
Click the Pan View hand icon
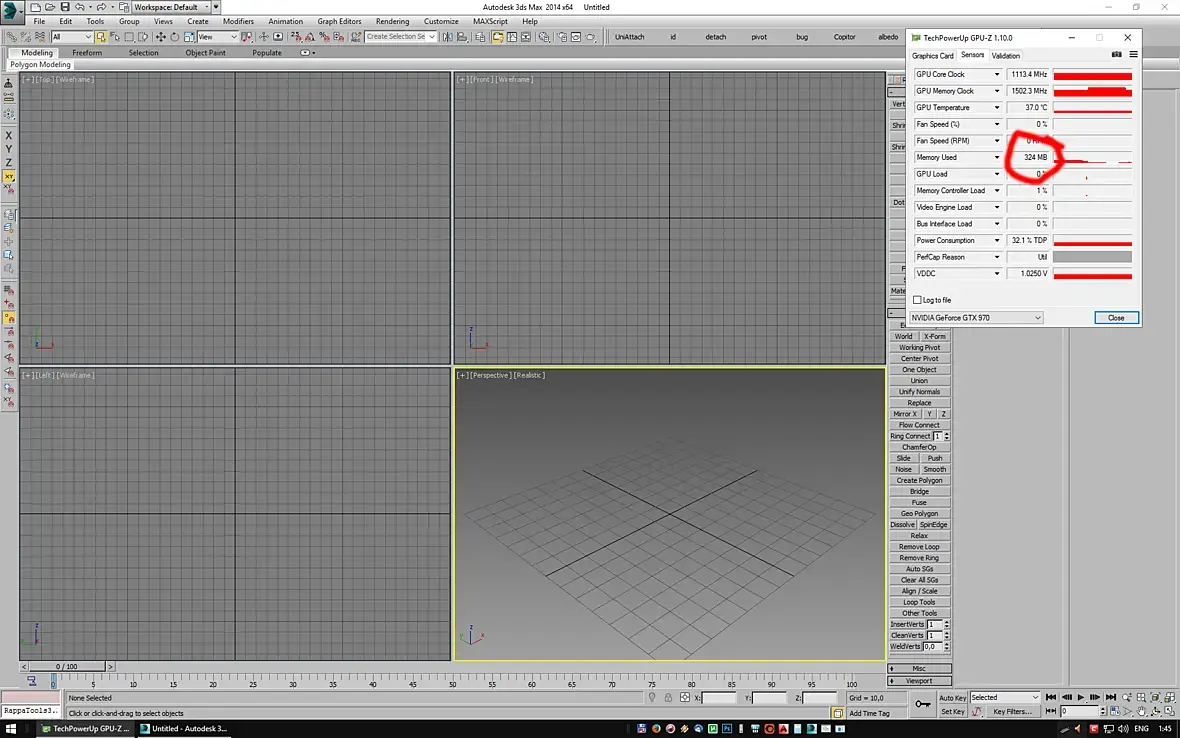1142,711
